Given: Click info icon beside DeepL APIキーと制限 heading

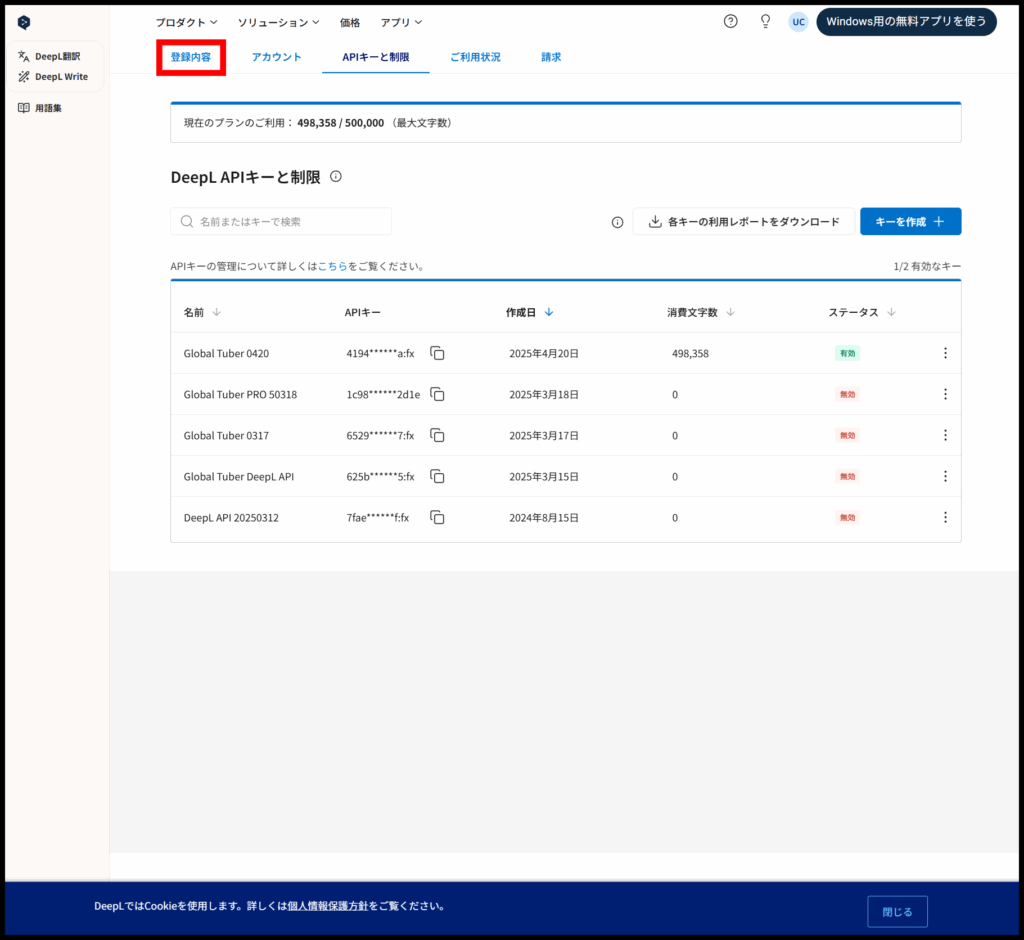Looking at the screenshot, I should coord(336,176).
